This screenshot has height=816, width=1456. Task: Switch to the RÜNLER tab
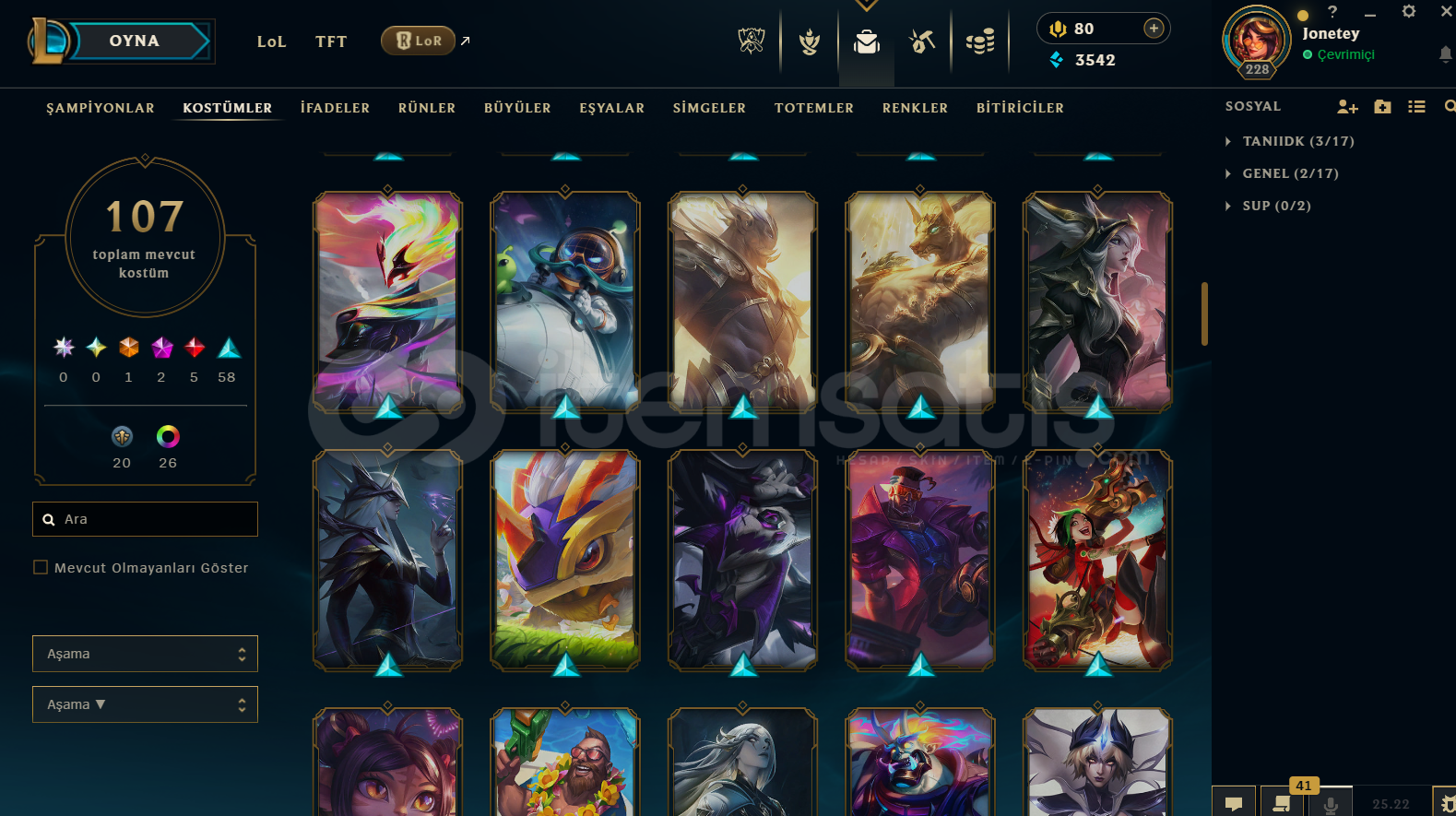click(x=427, y=108)
